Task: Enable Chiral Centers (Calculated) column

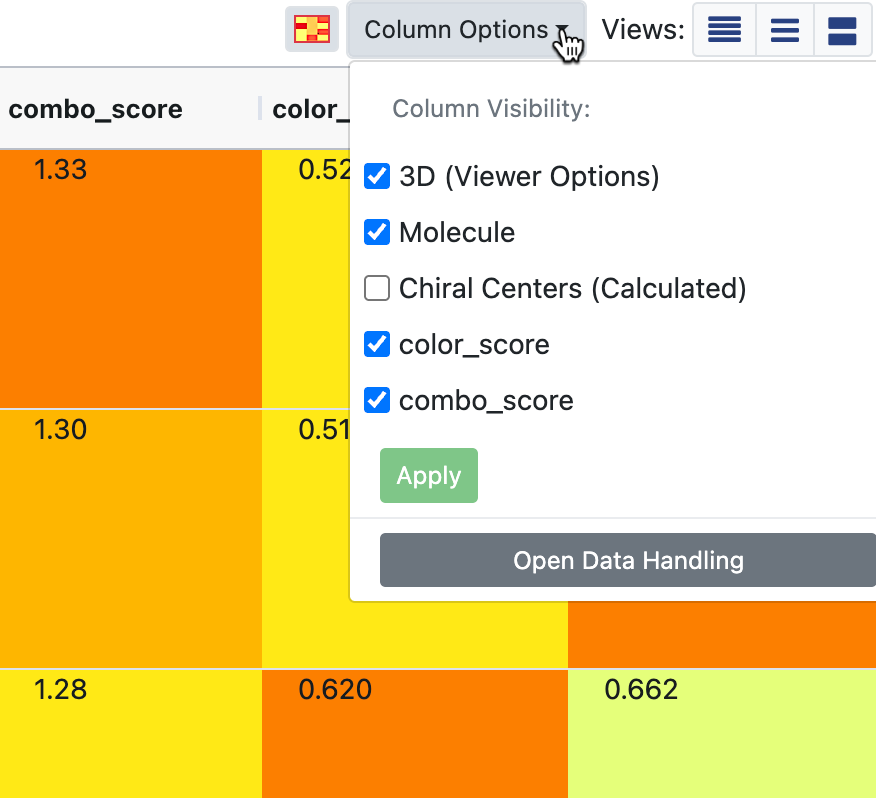Action: coord(377,289)
